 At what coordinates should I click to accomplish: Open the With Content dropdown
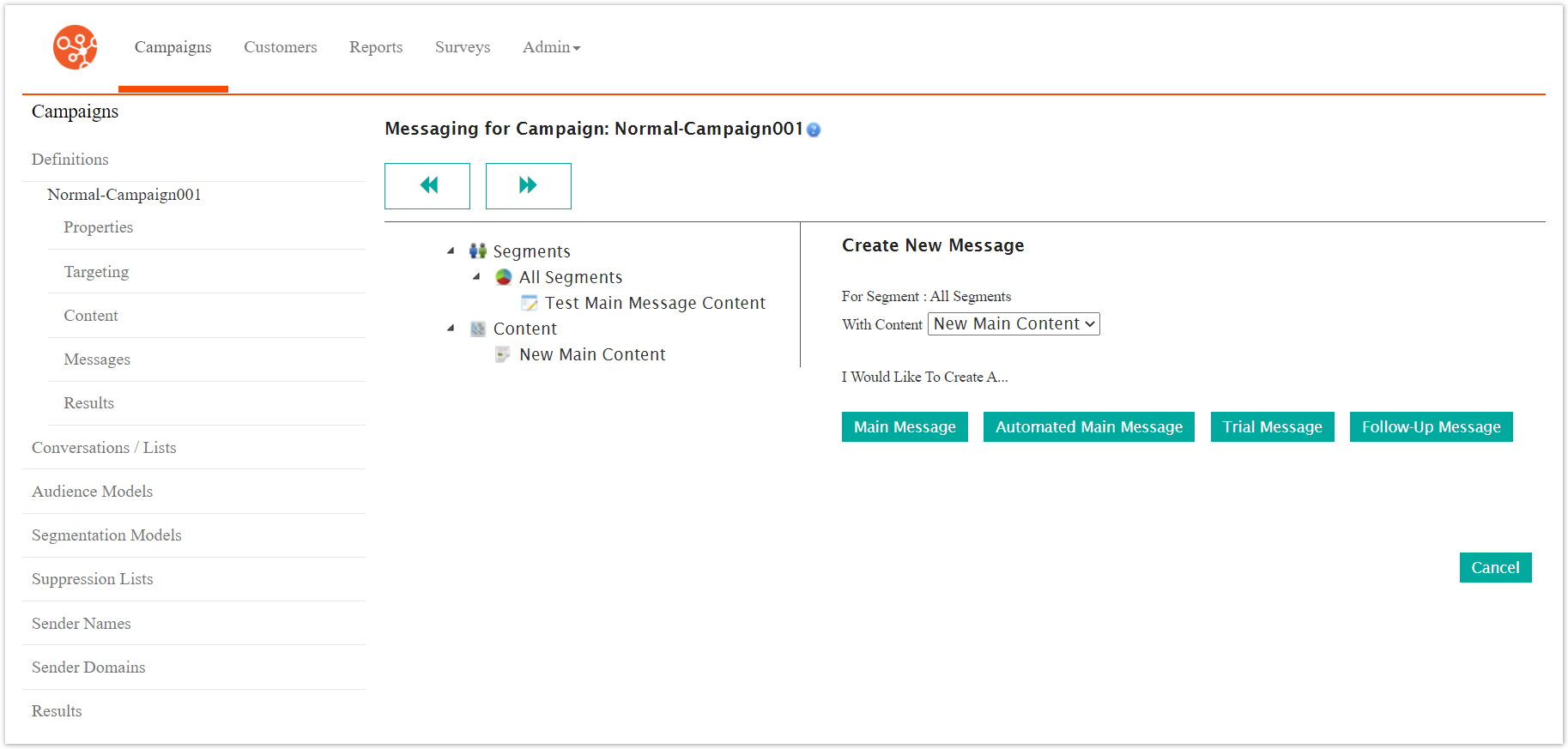pyautogui.click(x=1013, y=323)
